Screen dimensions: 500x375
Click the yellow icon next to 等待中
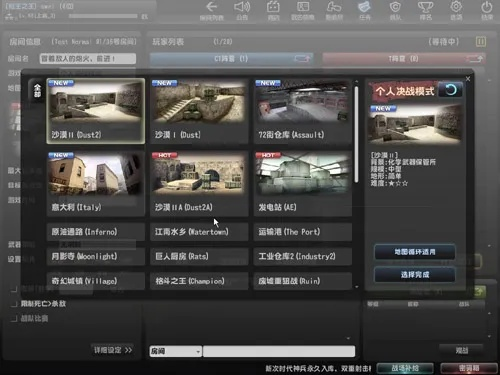[x=481, y=42]
